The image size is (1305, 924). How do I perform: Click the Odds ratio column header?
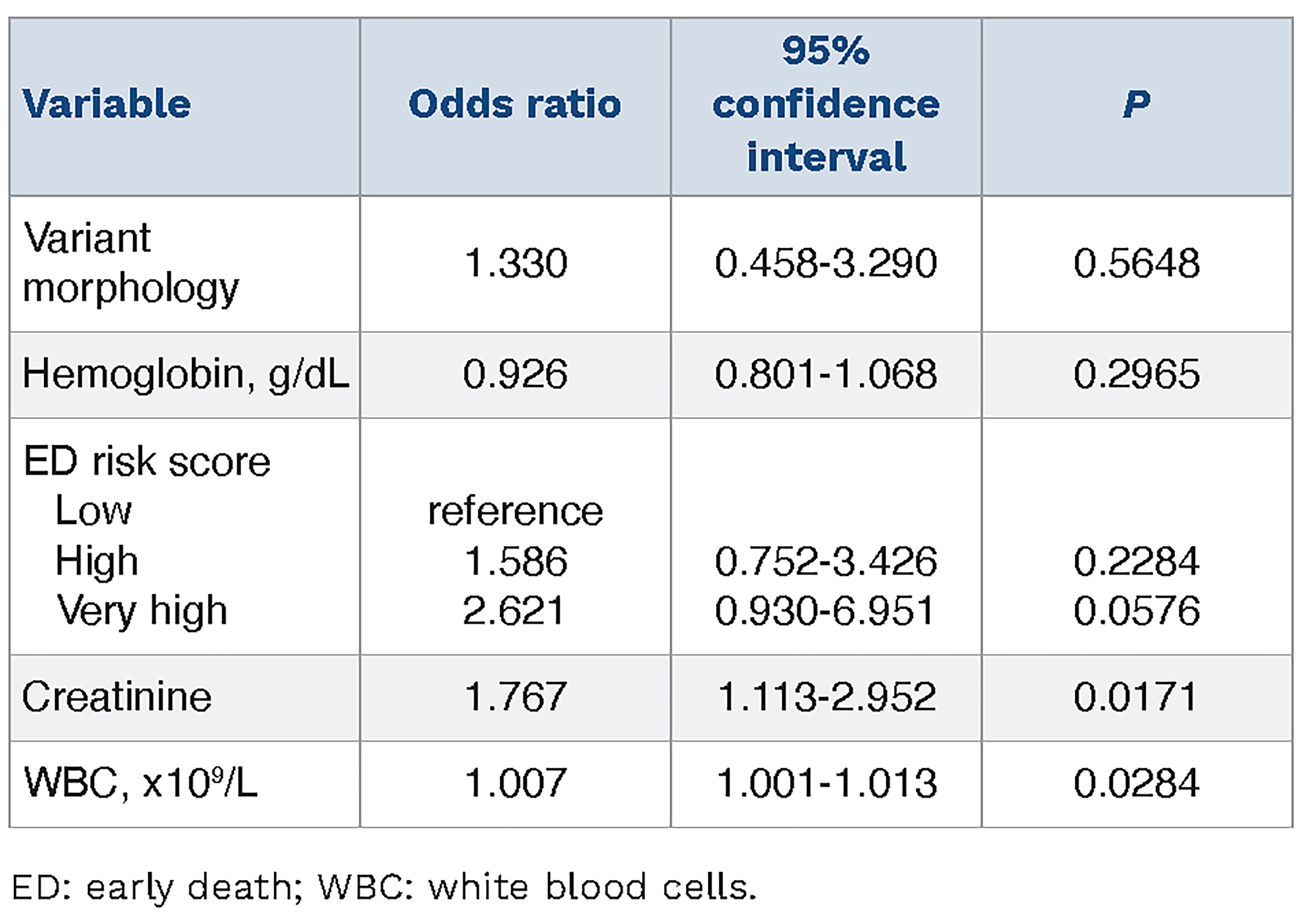pos(515,104)
